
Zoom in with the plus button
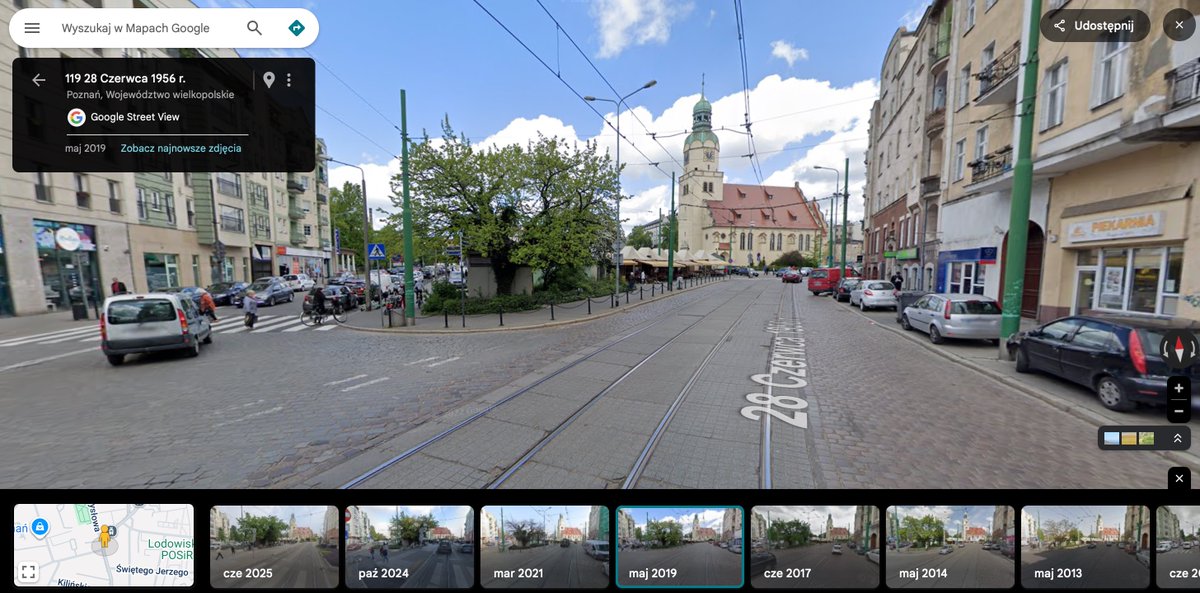coord(1178,388)
